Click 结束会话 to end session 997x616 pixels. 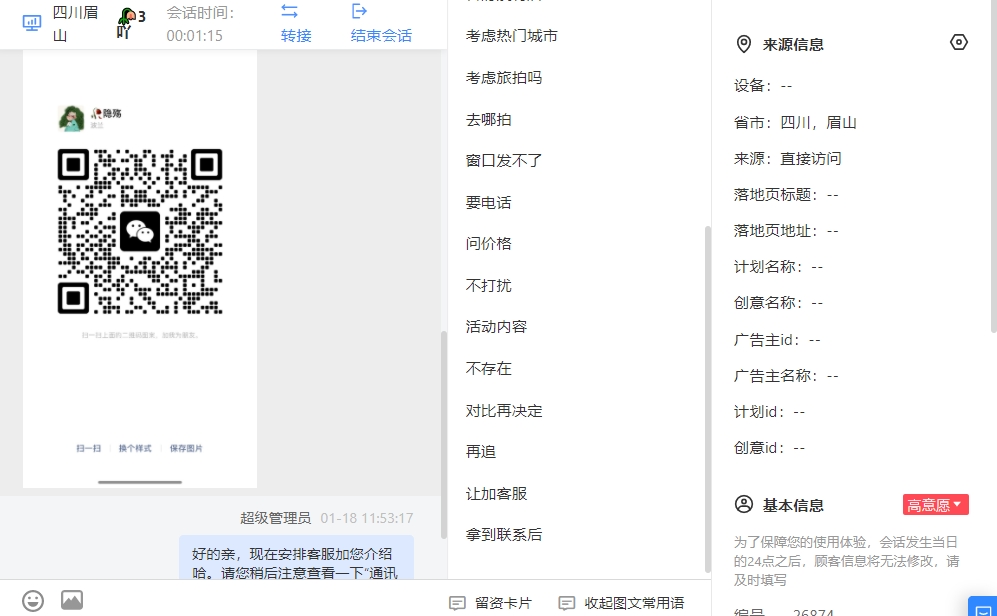coord(382,35)
